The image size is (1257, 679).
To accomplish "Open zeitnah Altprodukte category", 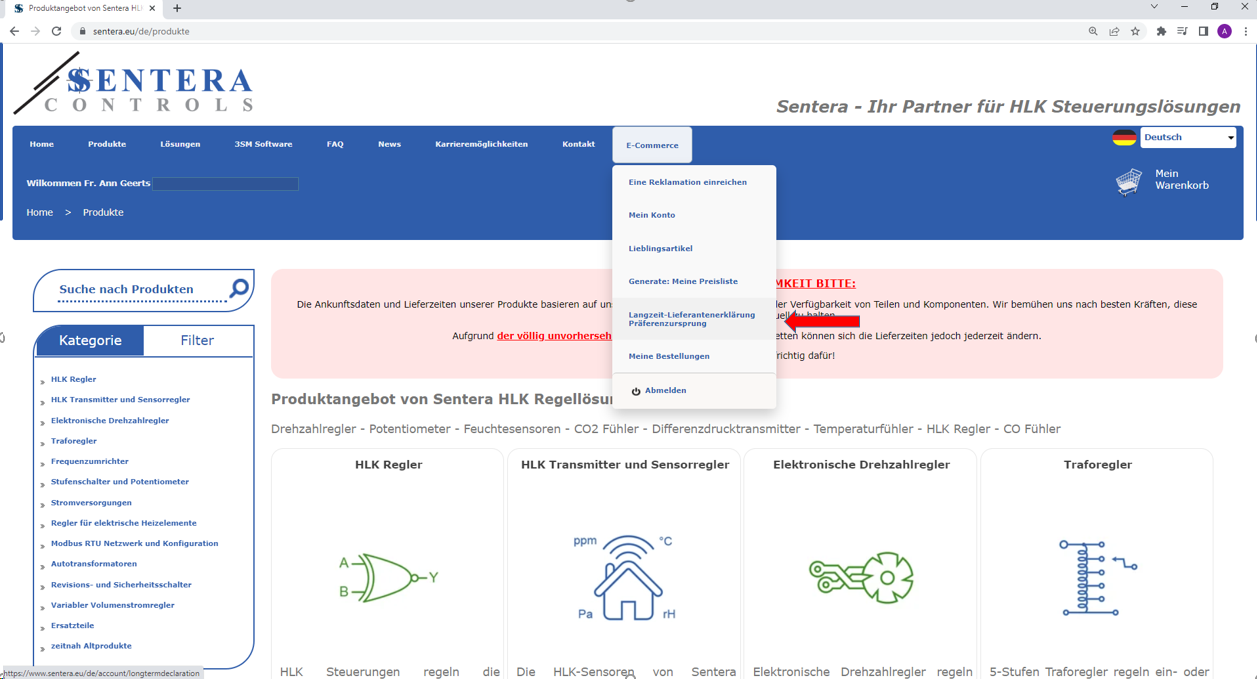I will point(91,646).
